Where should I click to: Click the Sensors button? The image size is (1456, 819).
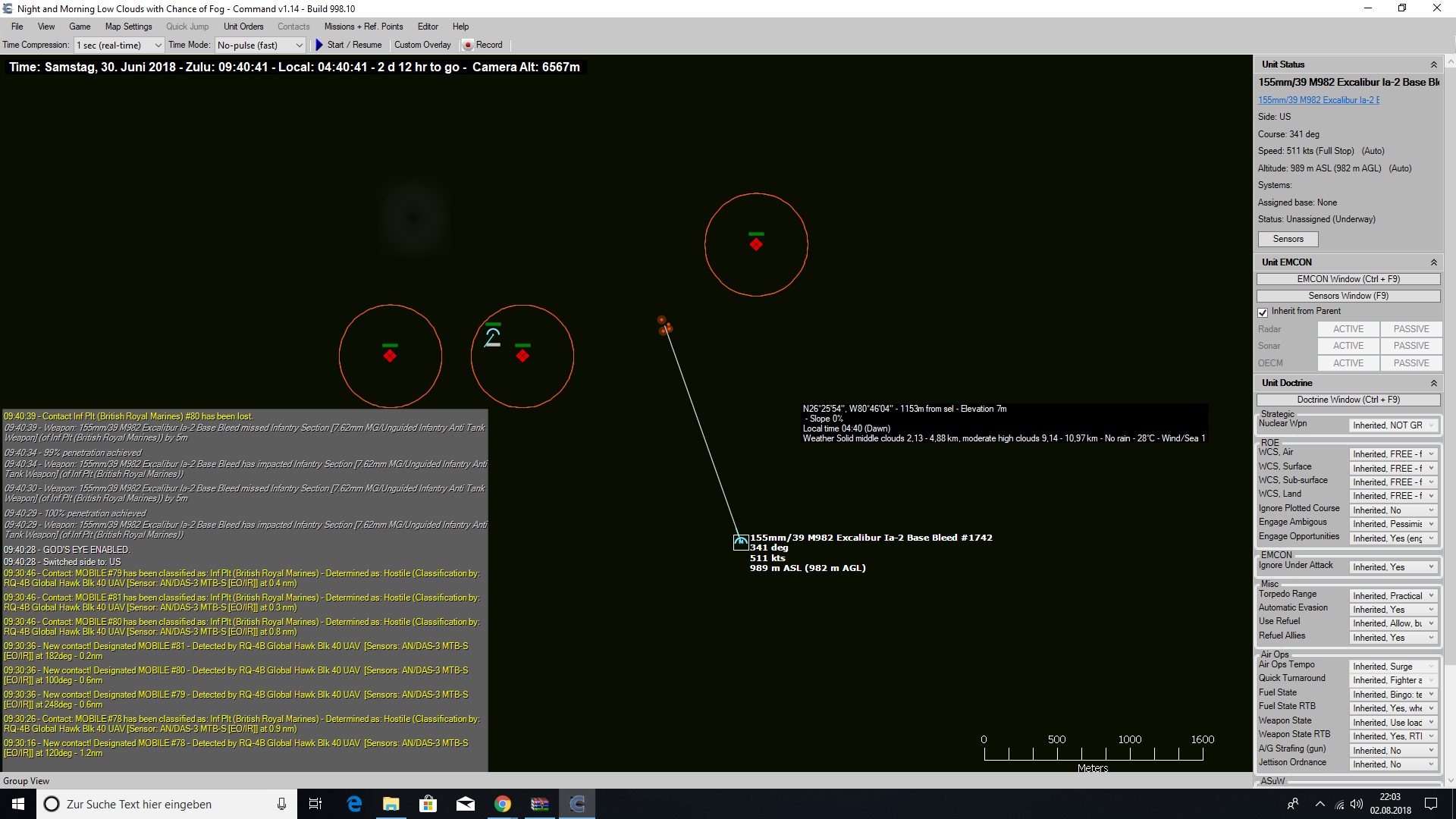[1288, 239]
